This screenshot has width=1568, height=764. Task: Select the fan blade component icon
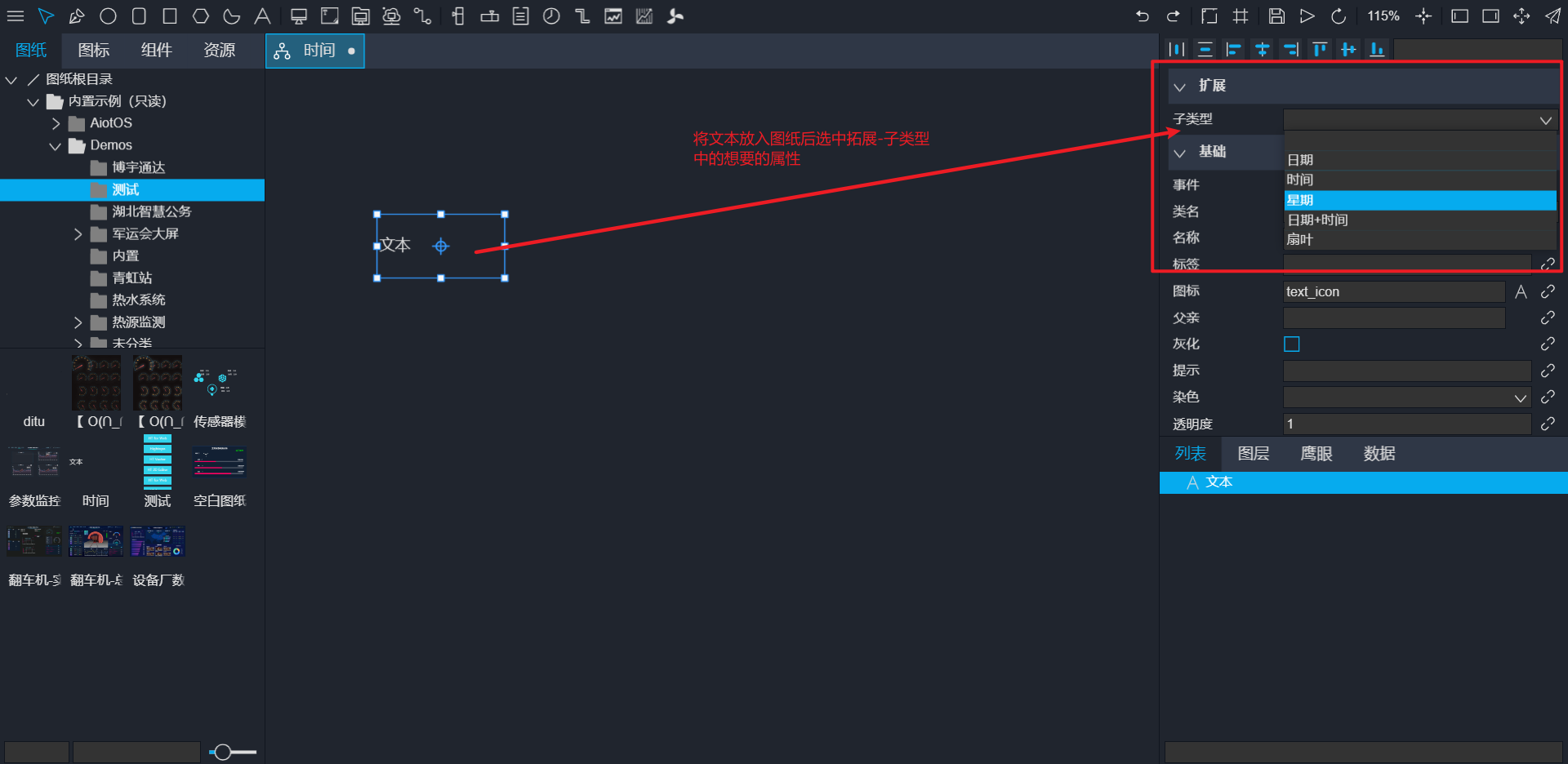(675, 16)
